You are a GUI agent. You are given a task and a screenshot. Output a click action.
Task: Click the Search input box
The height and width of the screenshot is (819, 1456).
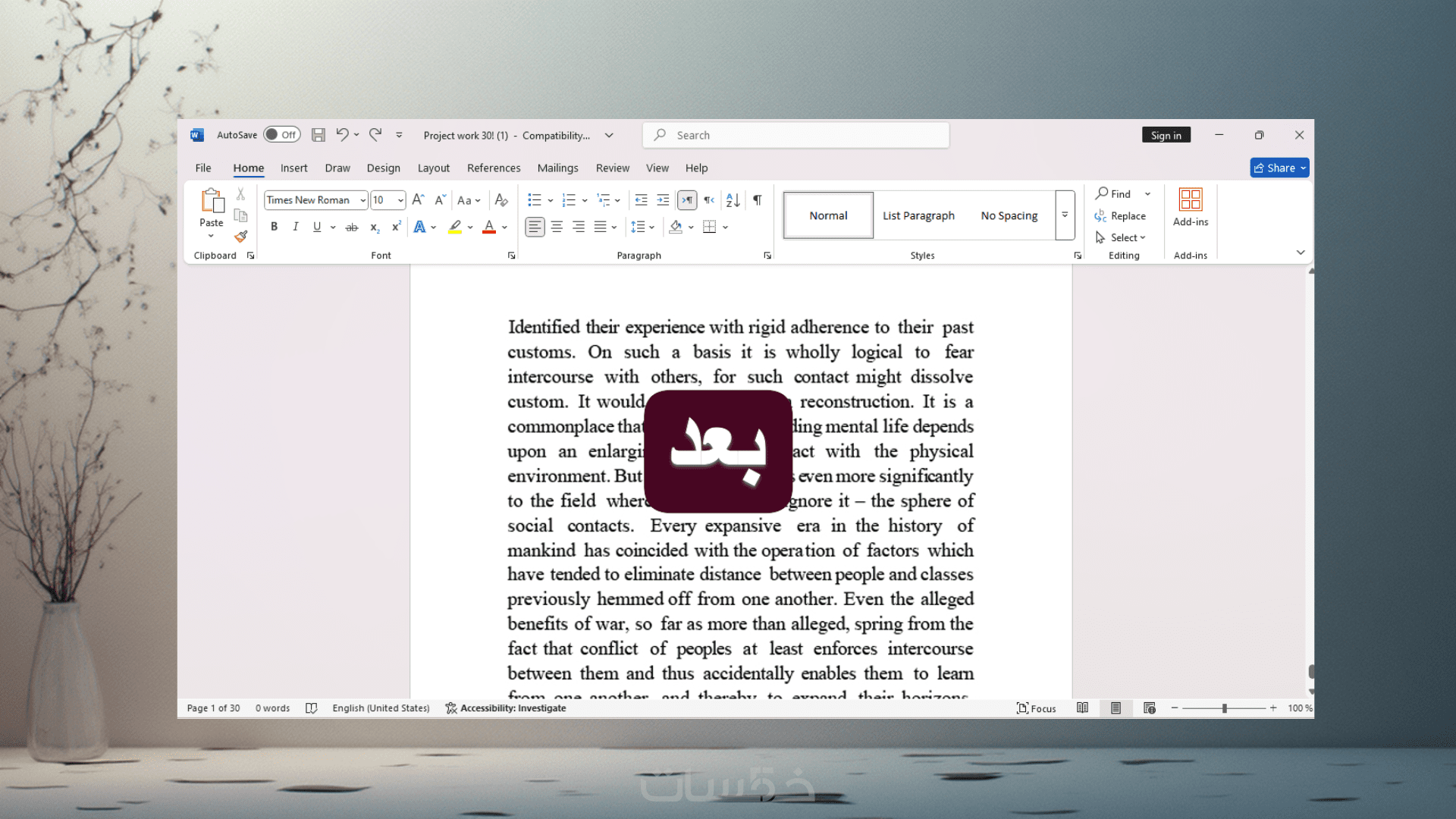pos(796,135)
